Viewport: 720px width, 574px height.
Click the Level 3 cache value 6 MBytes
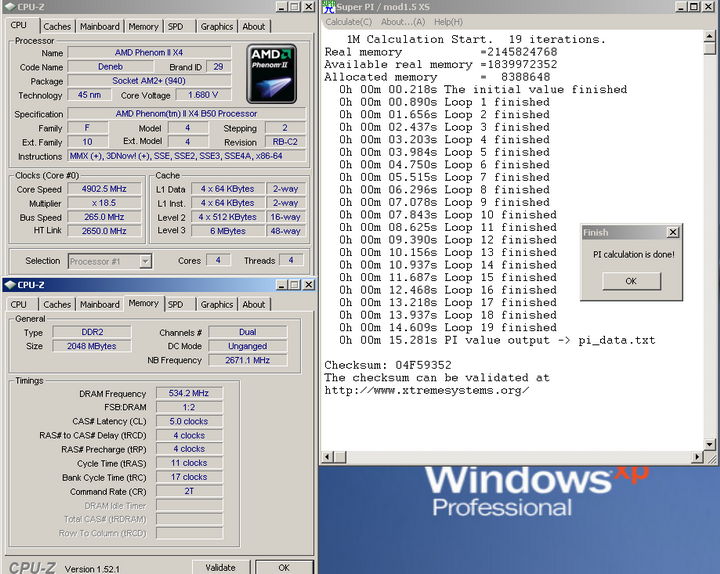[228, 231]
